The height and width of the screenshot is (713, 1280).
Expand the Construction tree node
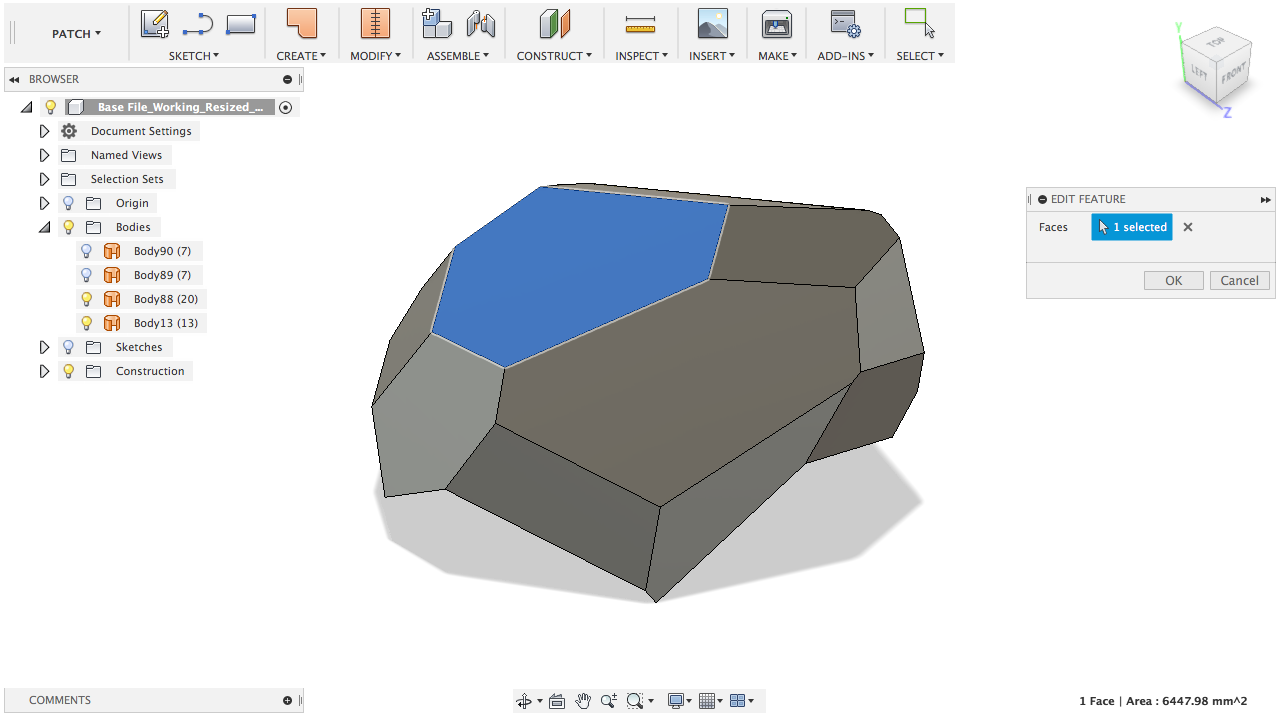click(44, 371)
